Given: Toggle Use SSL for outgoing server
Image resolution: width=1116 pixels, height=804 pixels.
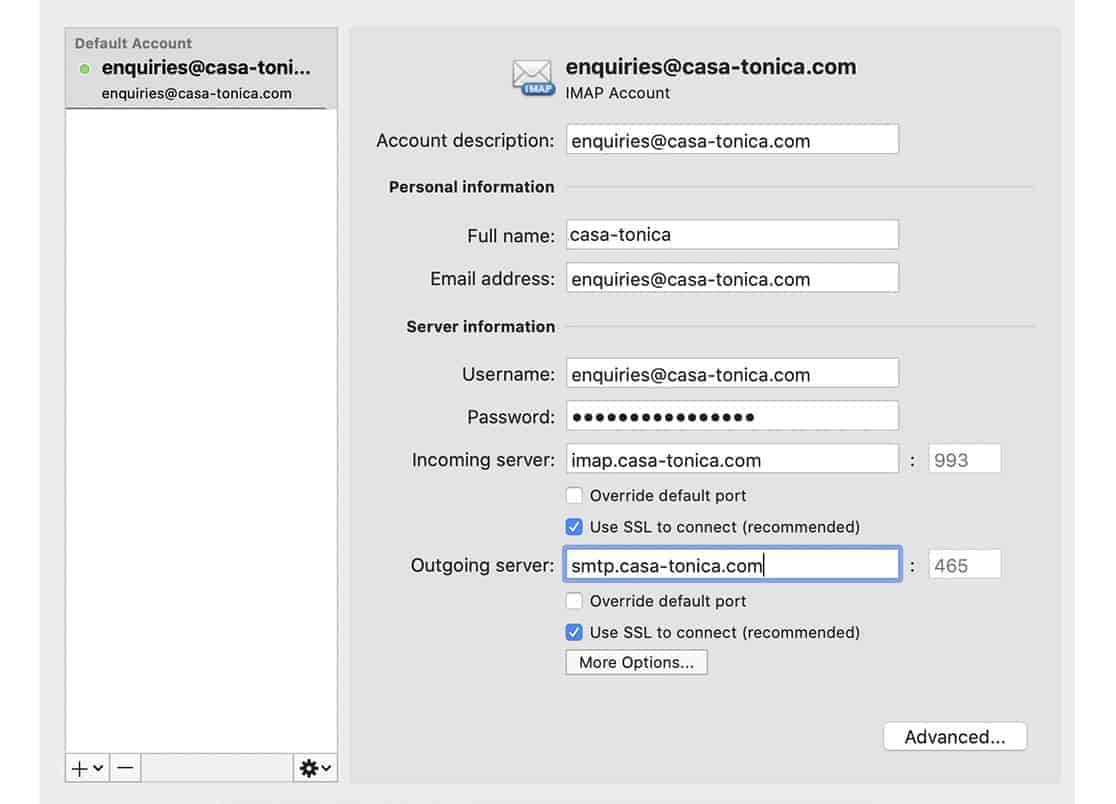Looking at the screenshot, I should (574, 632).
